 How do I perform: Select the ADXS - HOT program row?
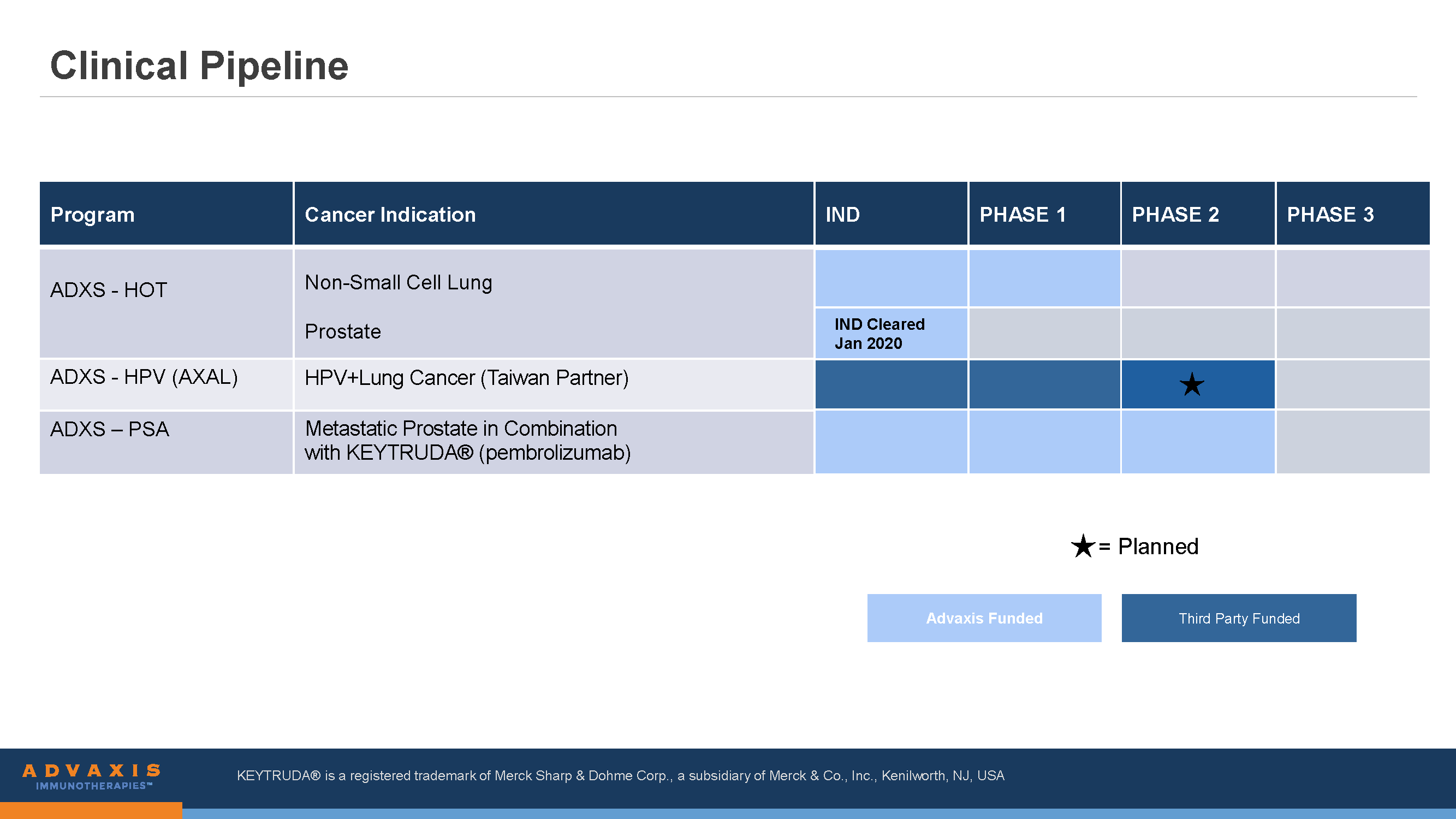(x=108, y=290)
